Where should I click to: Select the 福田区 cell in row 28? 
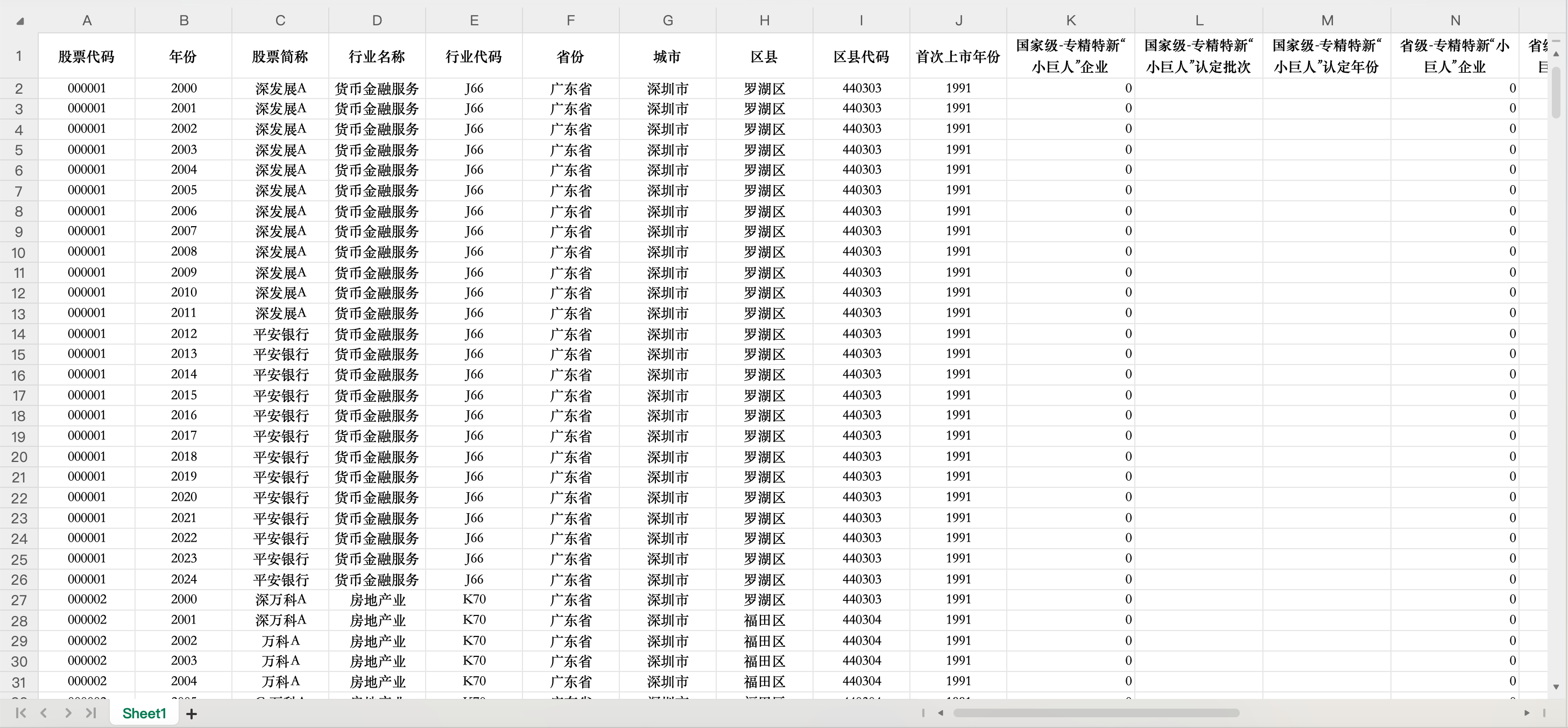(x=764, y=620)
